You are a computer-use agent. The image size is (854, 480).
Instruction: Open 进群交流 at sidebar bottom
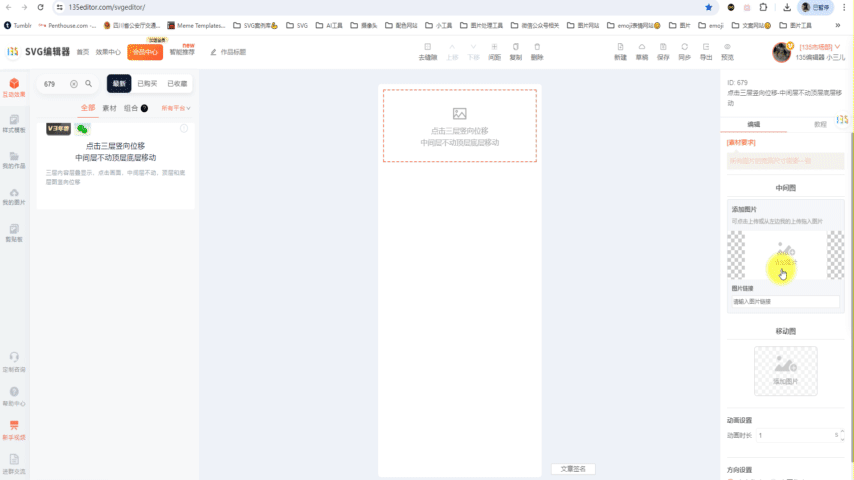(x=14, y=465)
